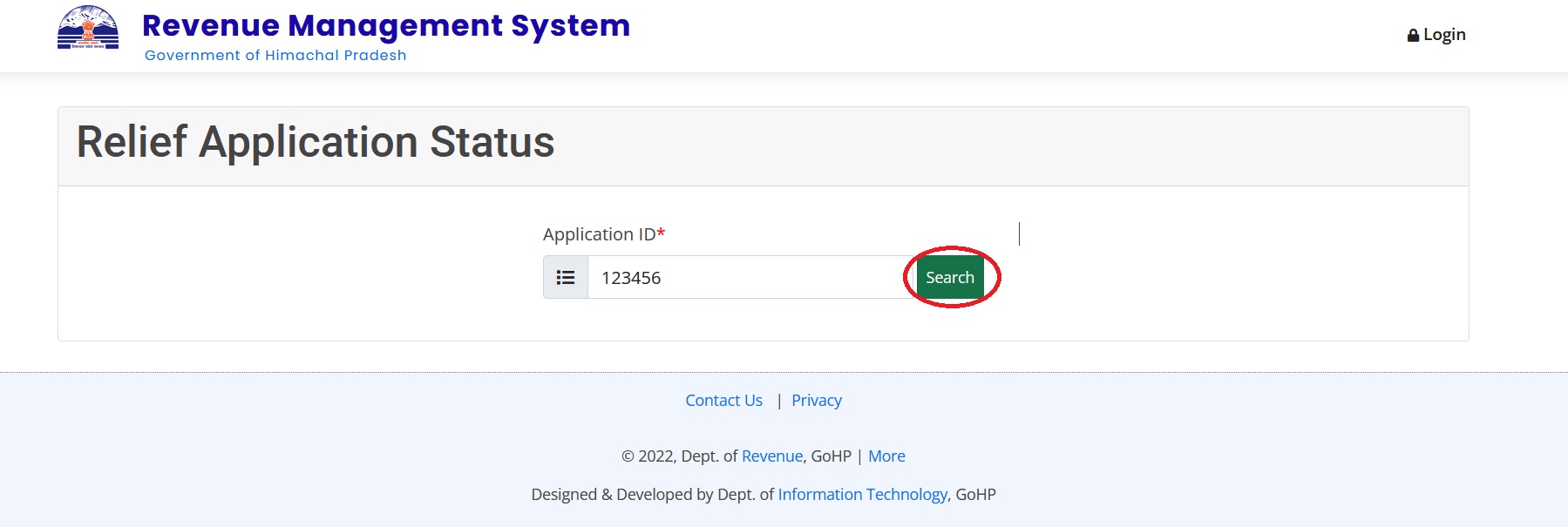Click the Application ID field label

599,234
